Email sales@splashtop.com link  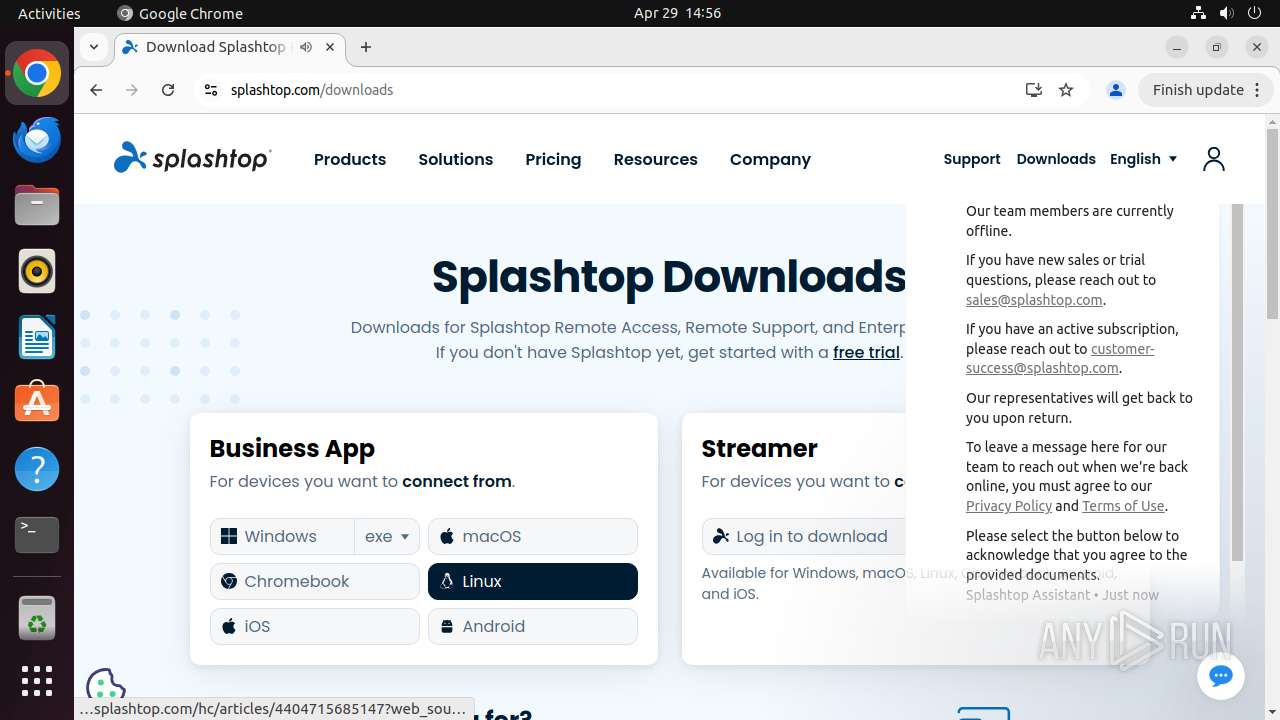(x=1034, y=300)
